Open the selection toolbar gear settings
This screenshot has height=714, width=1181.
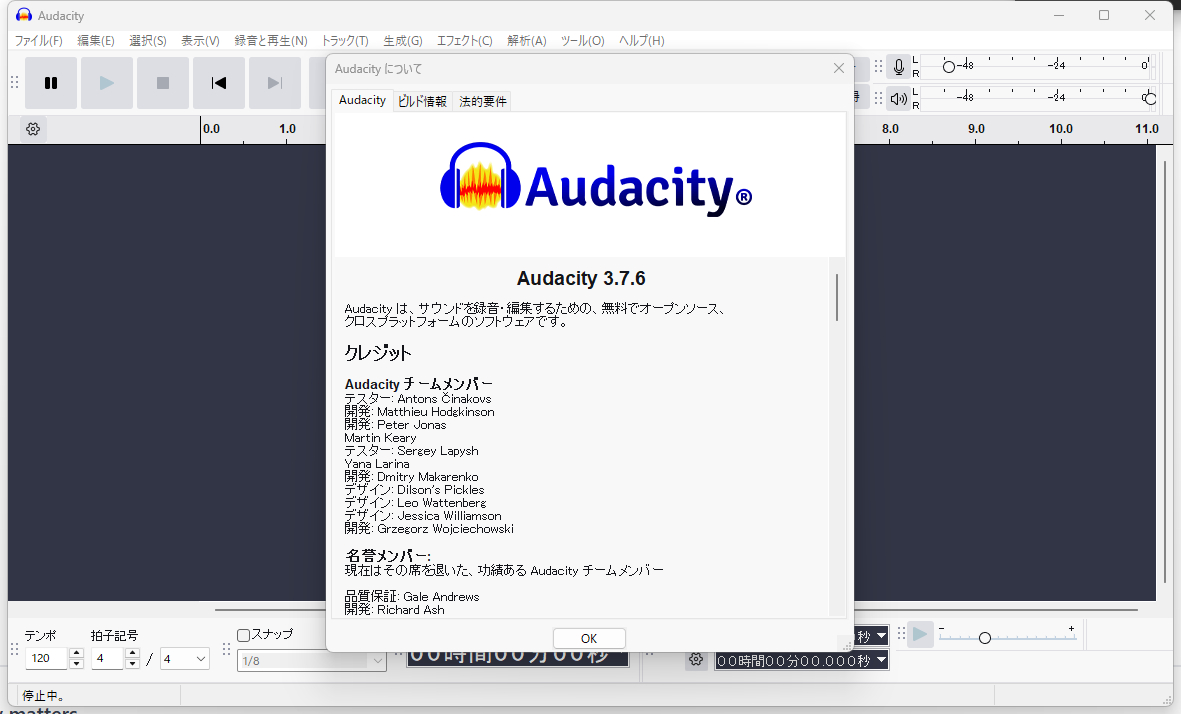(x=696, y=660)
